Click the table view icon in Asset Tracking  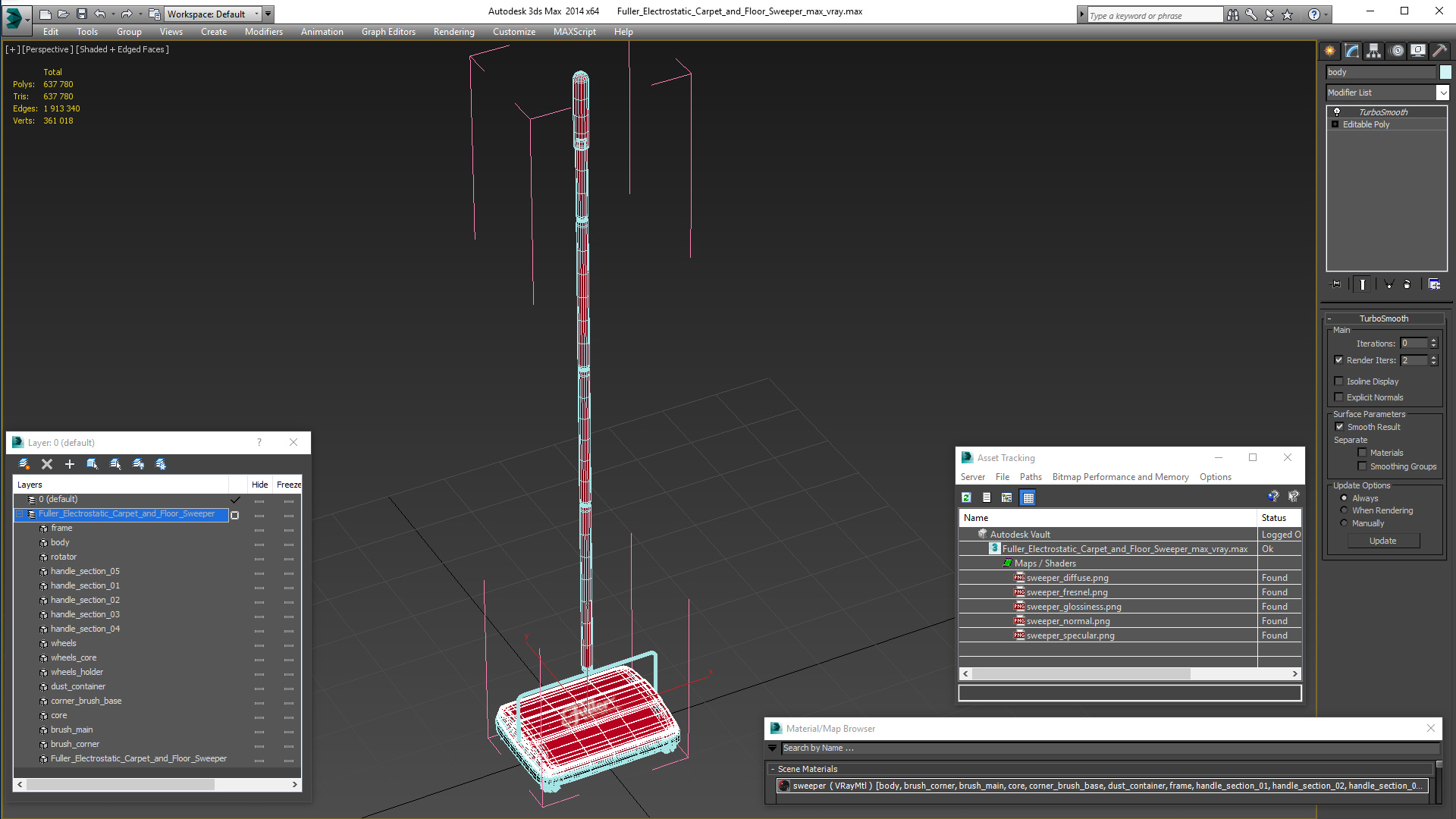pyautogui.click(x=1028, y=497)
